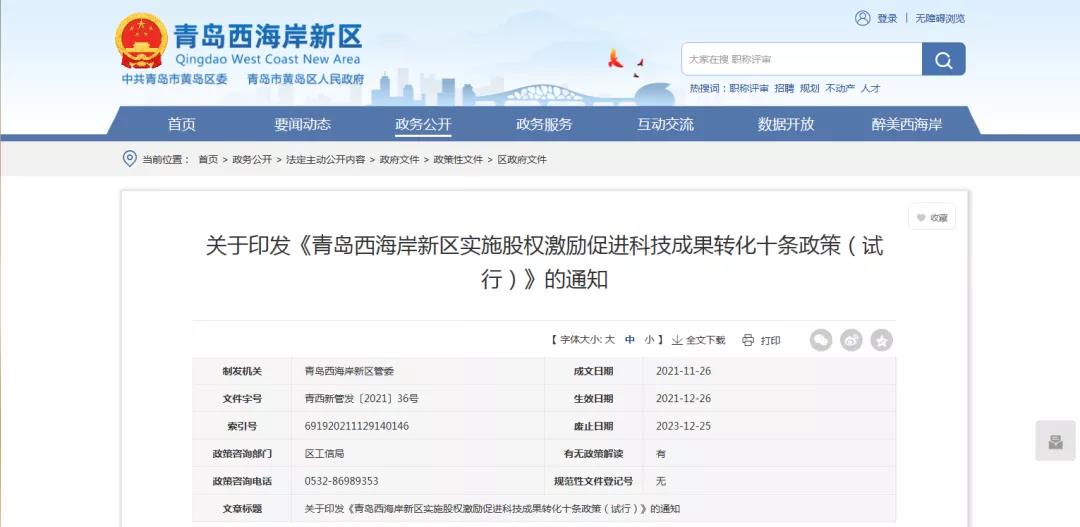The height and width of the screenshot is (527, 1080).
Task: Set font size to 大
Action: tap(609, 340)
